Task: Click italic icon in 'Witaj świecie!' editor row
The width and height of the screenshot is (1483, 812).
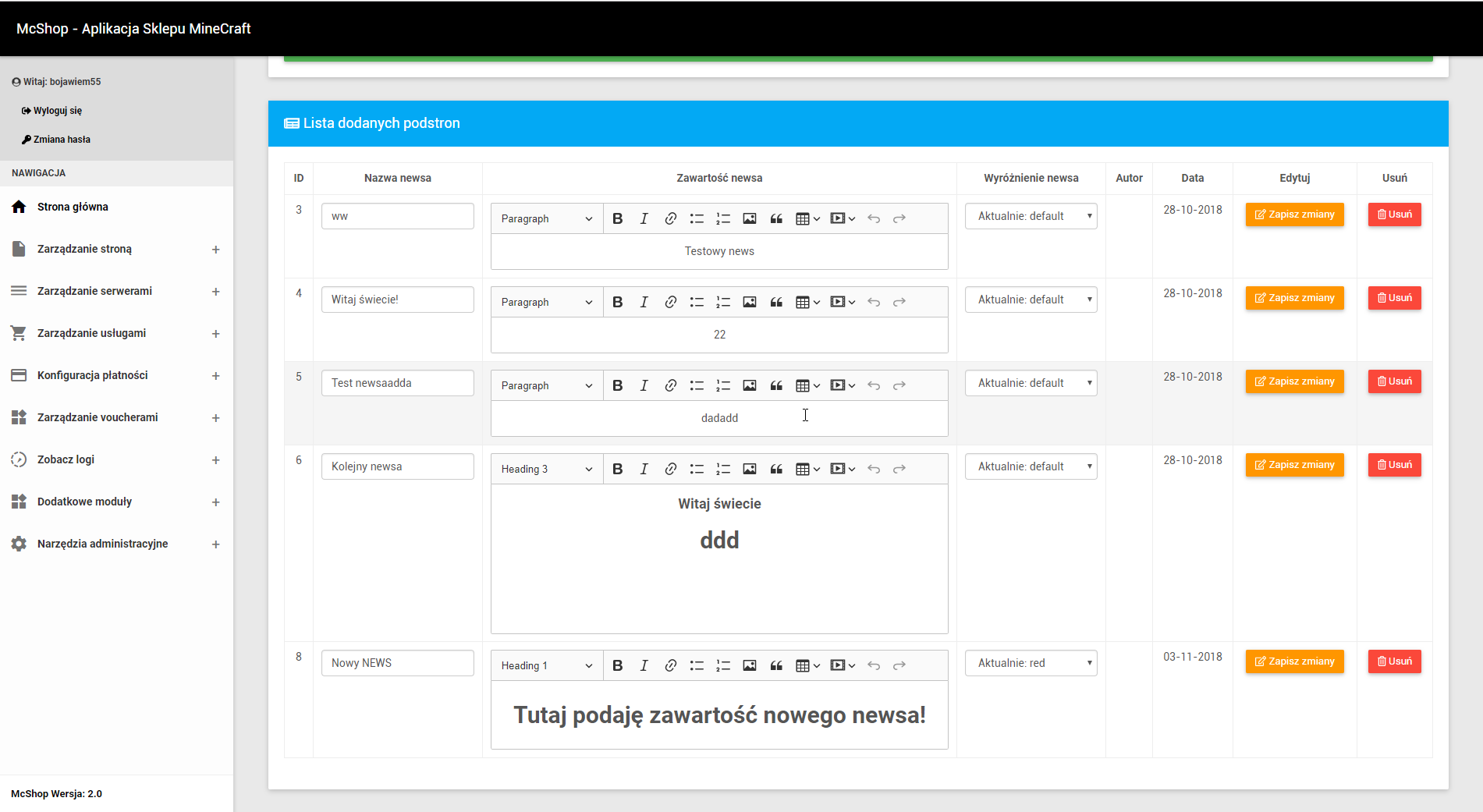Action: click(x=644, y=302)
